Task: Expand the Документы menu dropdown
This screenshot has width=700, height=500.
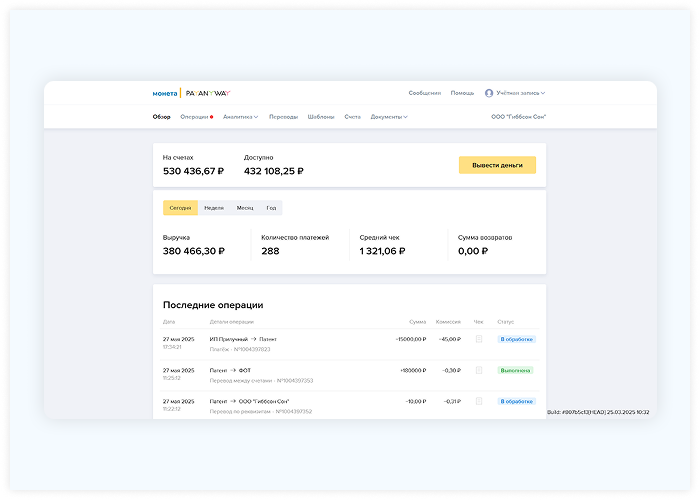Action: click(389, 117)
